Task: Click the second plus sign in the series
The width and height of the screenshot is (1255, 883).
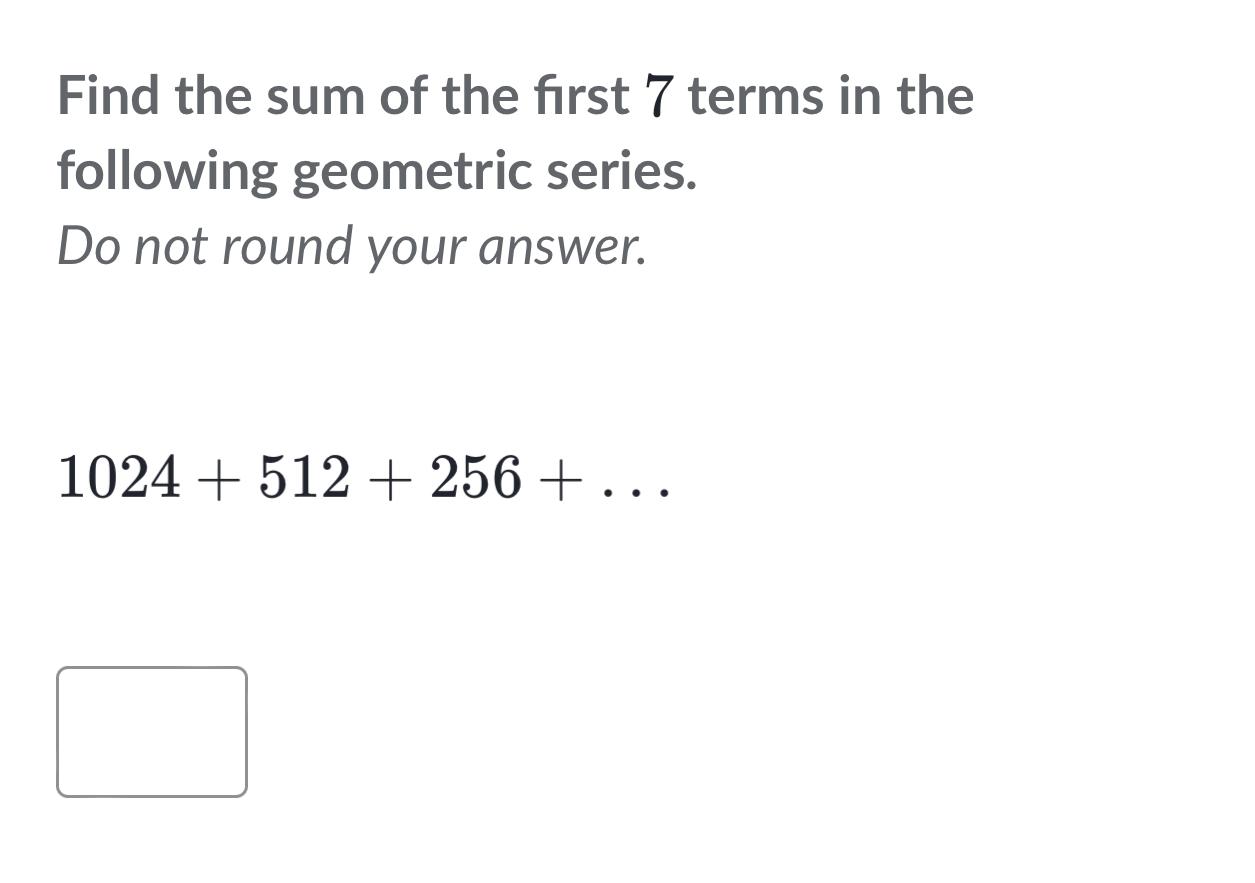Action: pos(392,480)
